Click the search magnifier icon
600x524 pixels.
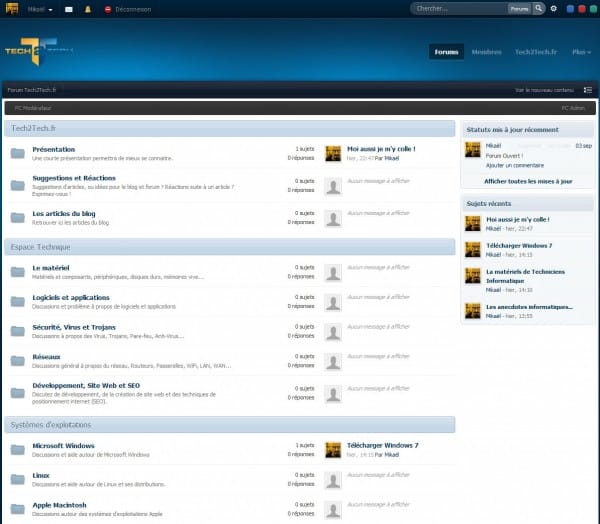pos(539,8)
